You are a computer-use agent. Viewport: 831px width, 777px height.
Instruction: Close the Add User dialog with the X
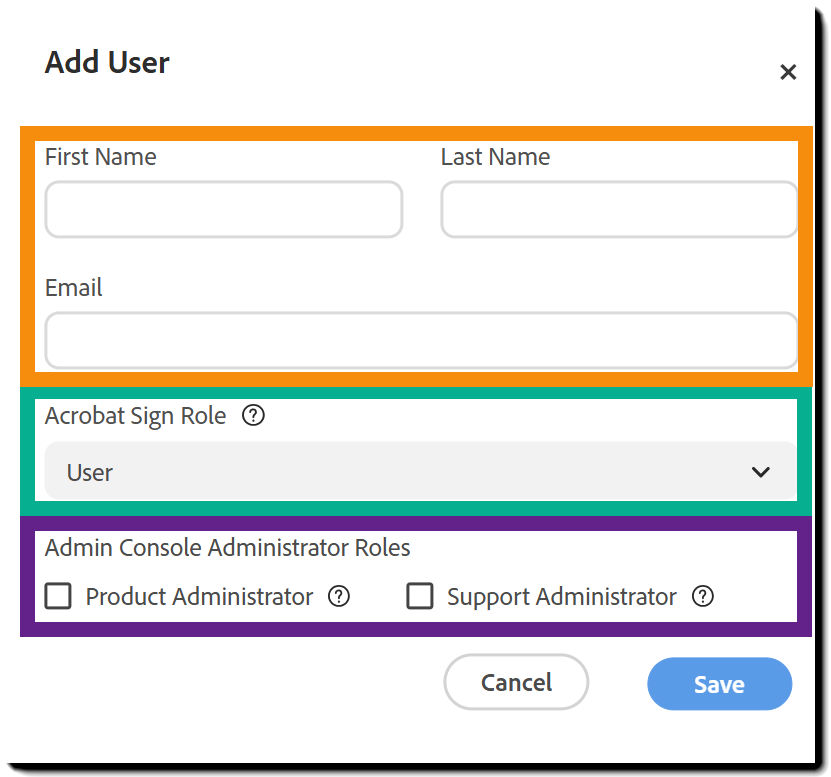788,72
